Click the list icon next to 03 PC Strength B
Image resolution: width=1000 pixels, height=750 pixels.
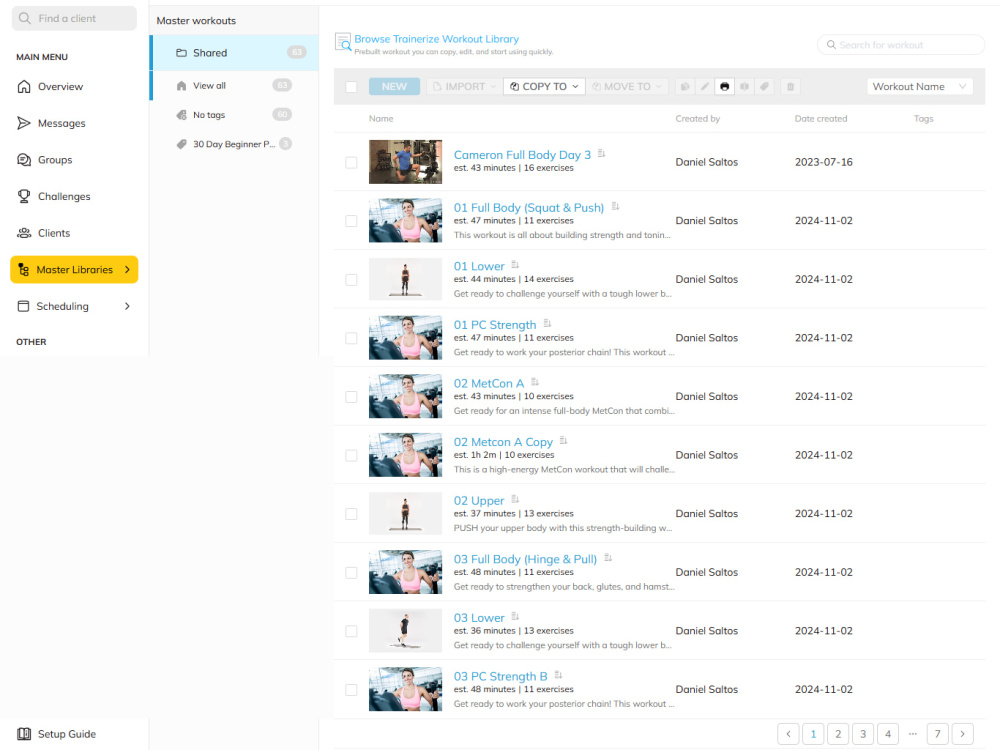pos(558,675)
